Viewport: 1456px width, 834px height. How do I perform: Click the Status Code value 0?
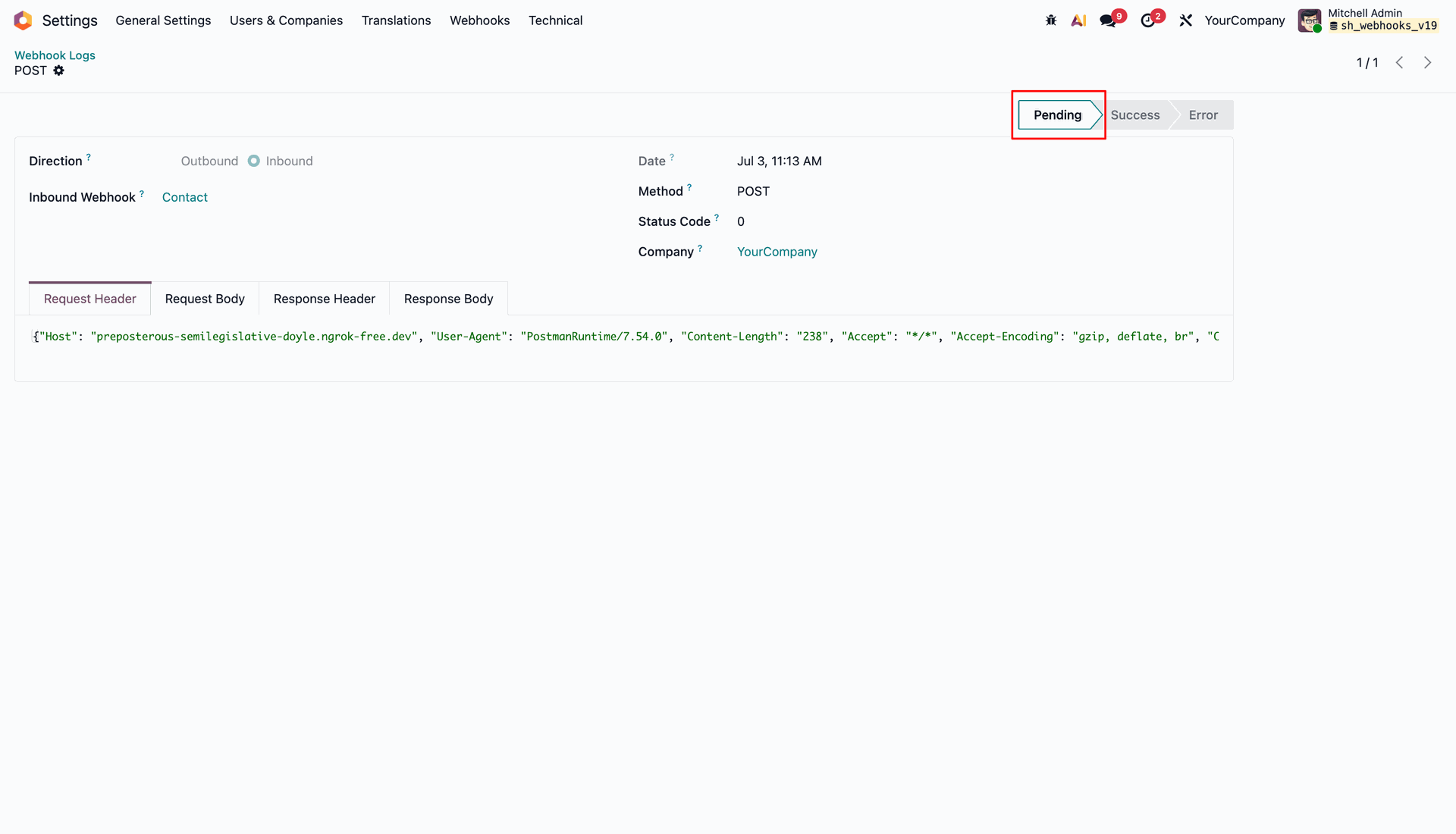coord(741,221)
